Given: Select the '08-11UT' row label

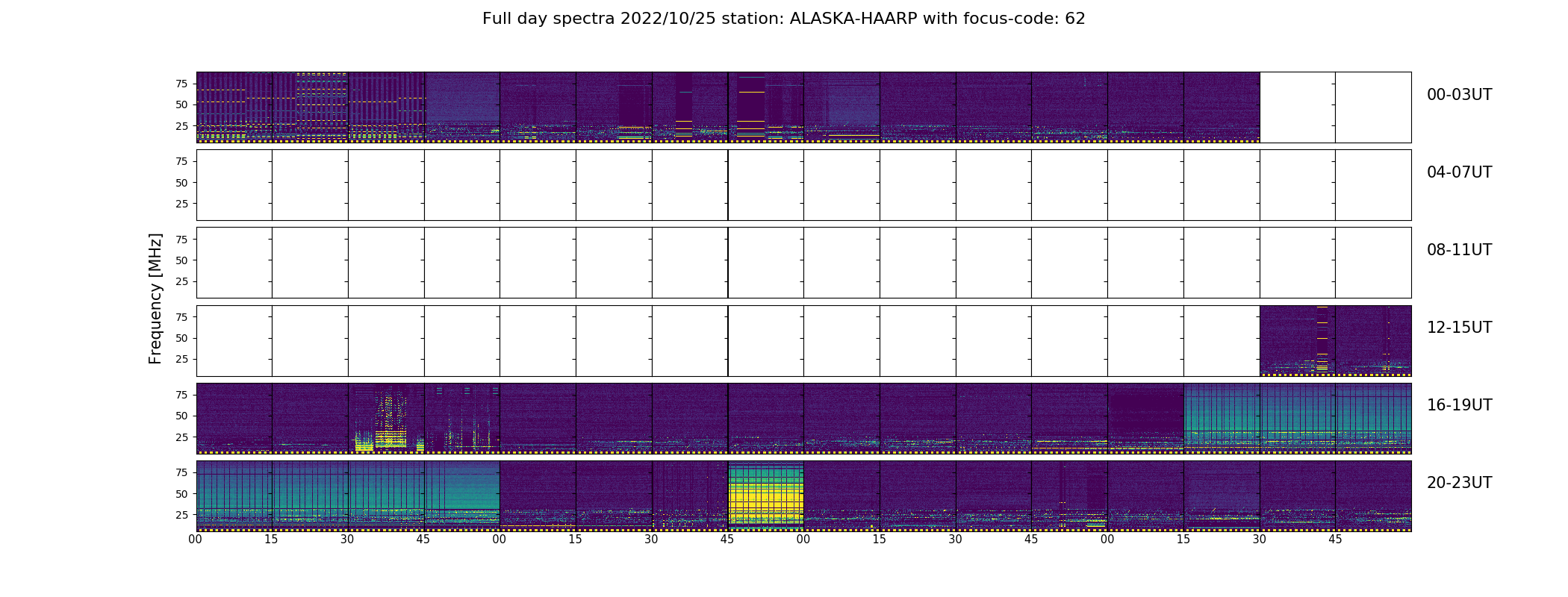Looking at the screenshot, I should pos(1459,250).
